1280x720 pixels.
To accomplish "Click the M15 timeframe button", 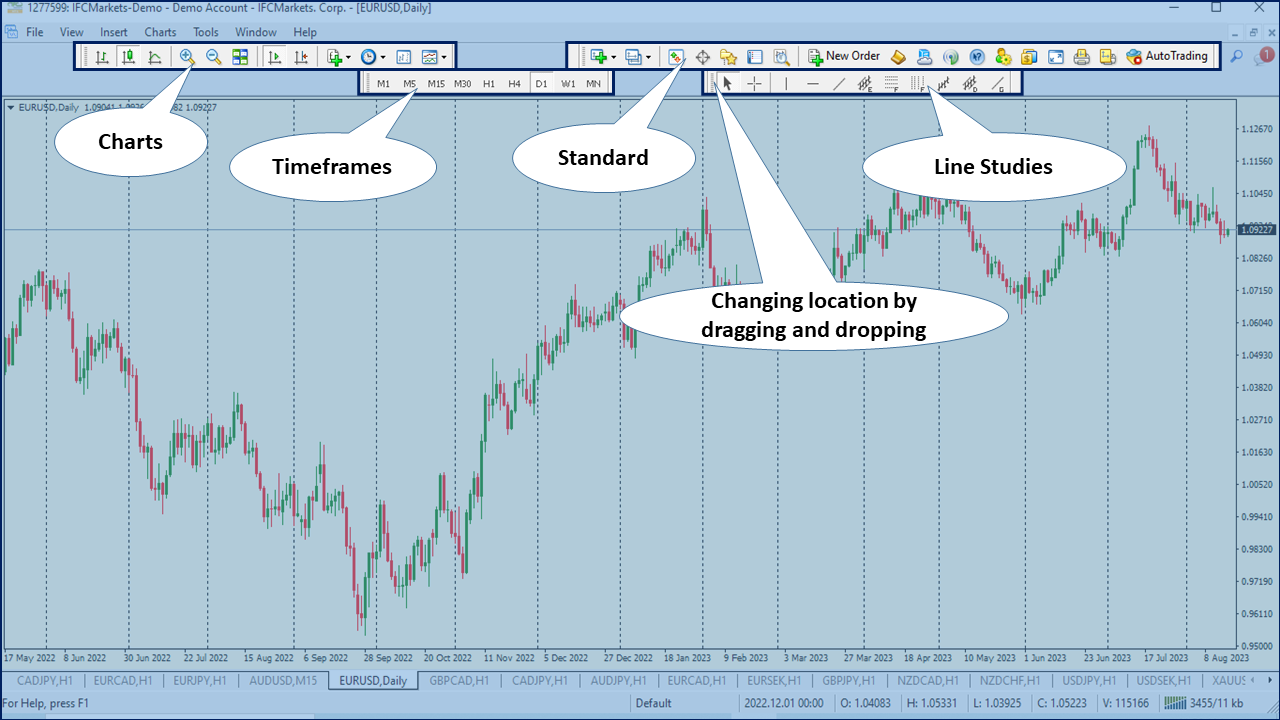I will click(x=435, y=84).
